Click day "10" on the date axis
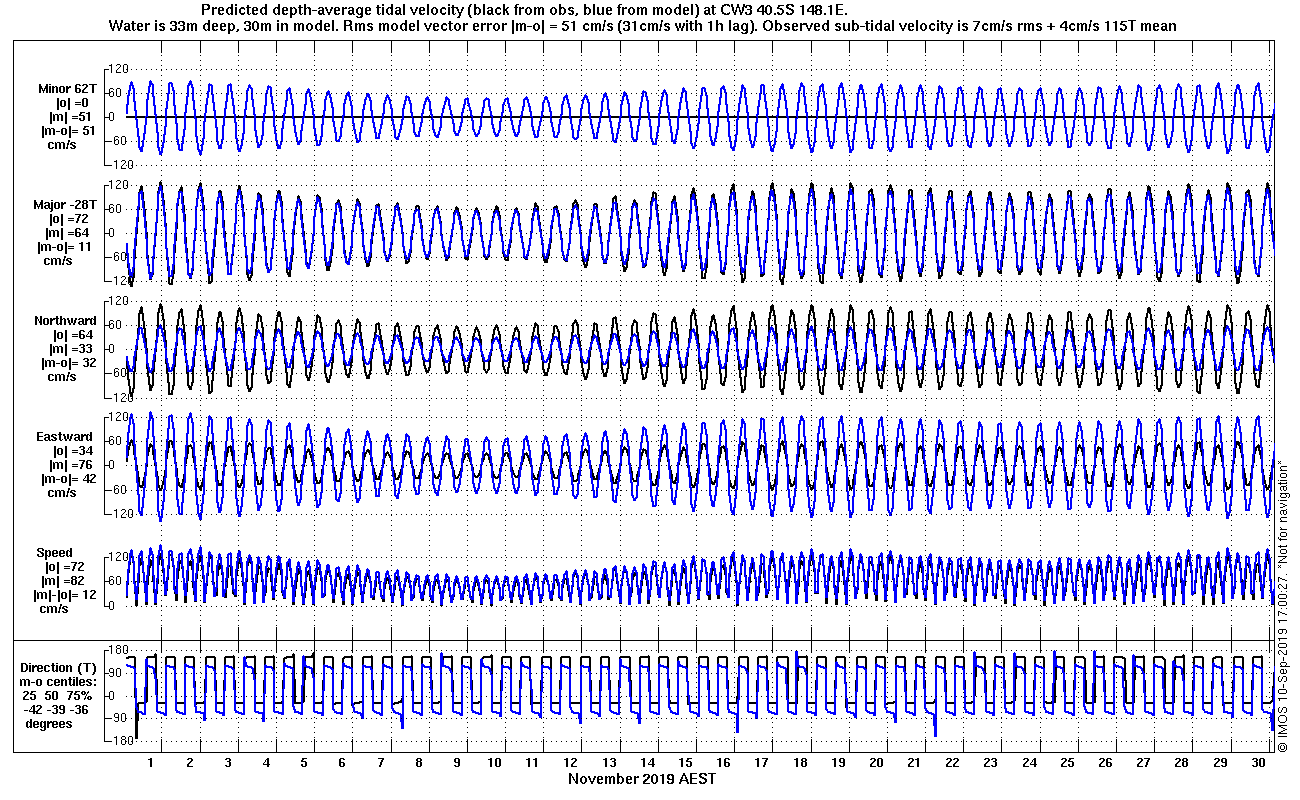This screenshot has height=800, width=1300. click(494, 763)
